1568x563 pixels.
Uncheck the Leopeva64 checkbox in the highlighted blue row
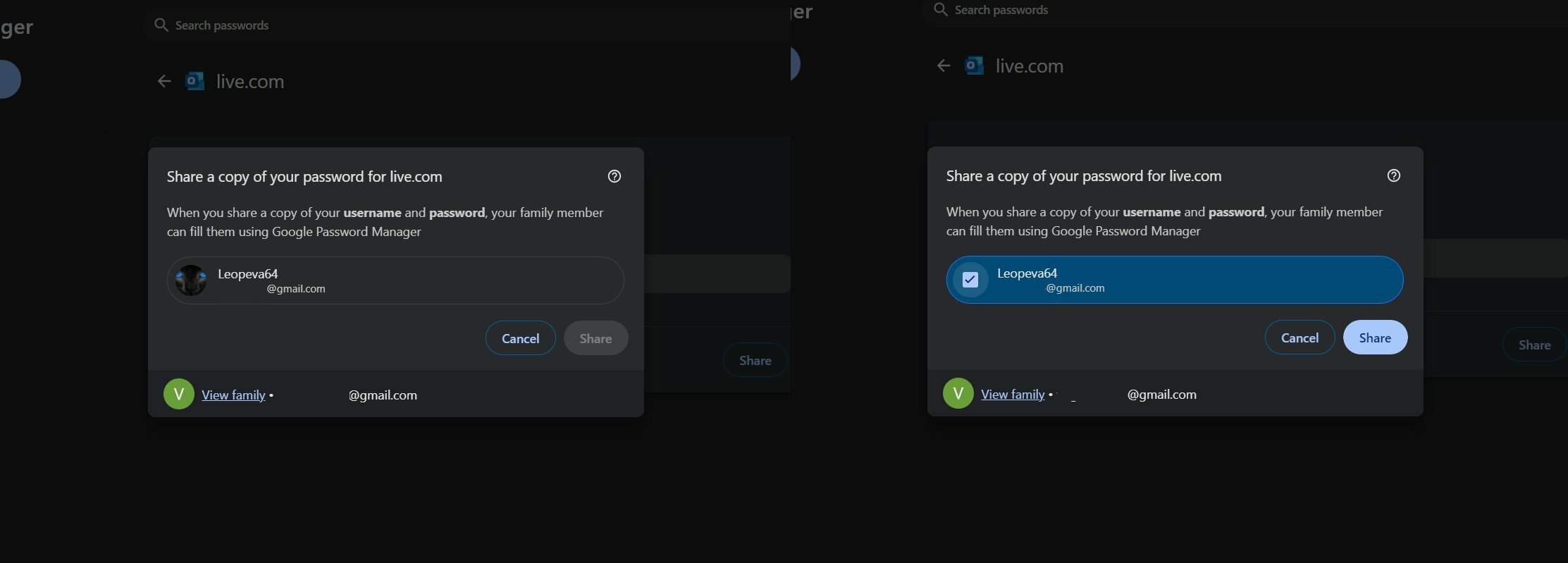pyautogui.click(x=970, y=280)
